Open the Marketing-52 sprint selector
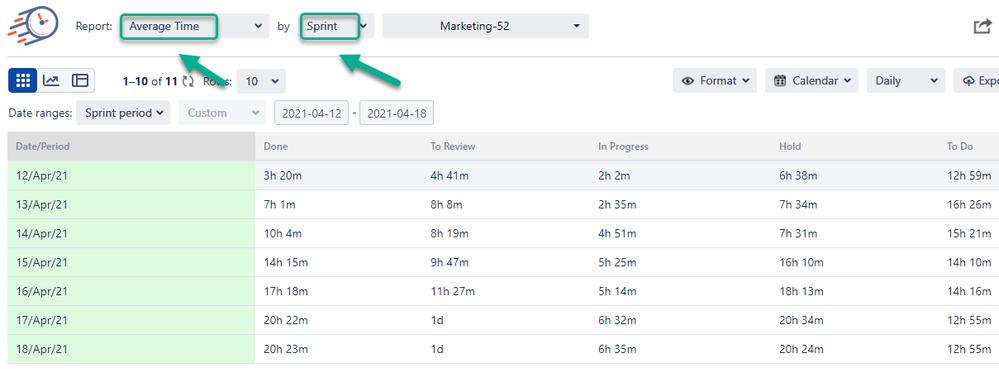This screenshot has width=999, height=369. 485,27
